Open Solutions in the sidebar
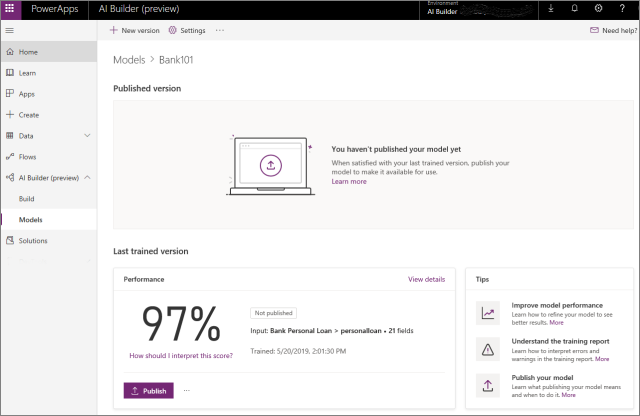This screenshot has height=416, width=640. pos(49,240)
